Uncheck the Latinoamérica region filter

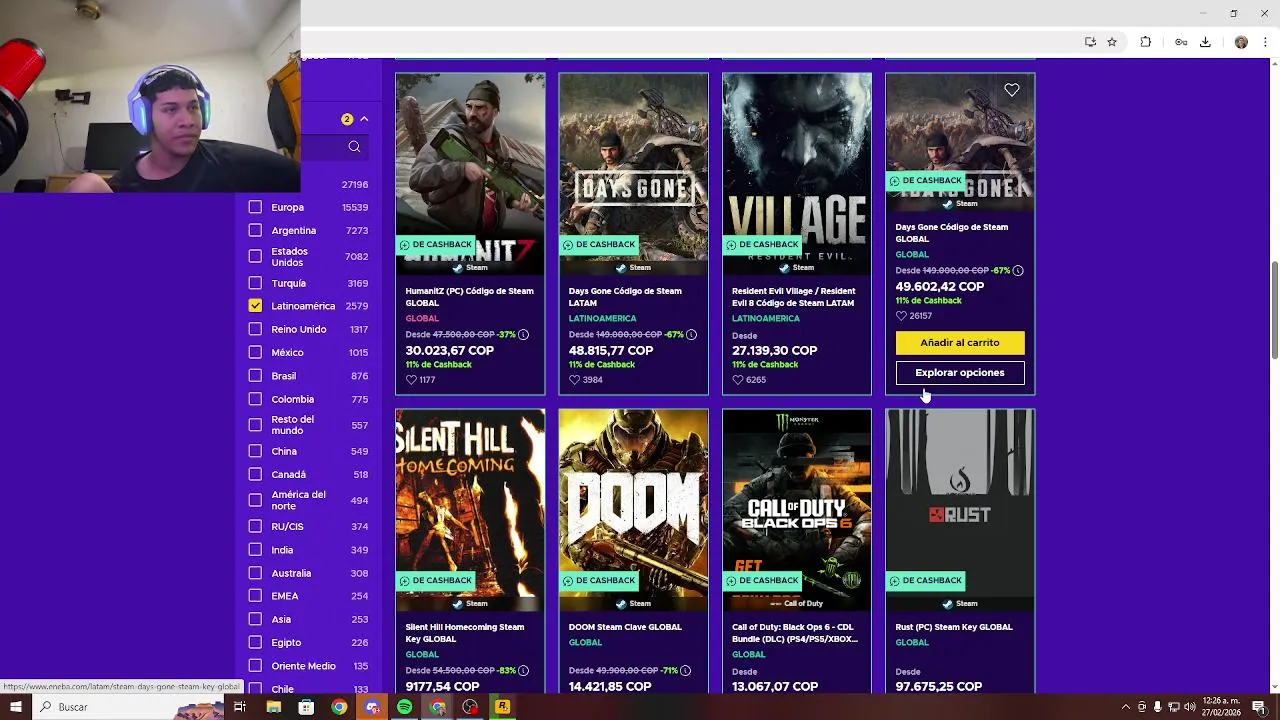click(x=255, y=306)
